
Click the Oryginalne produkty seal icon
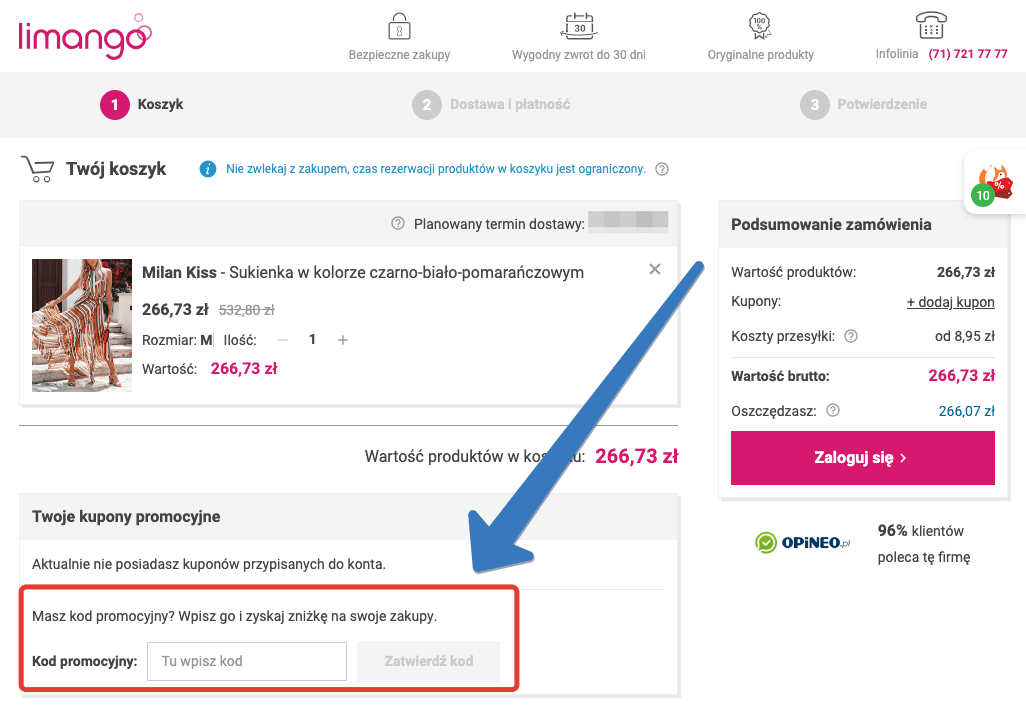[758, 25]
